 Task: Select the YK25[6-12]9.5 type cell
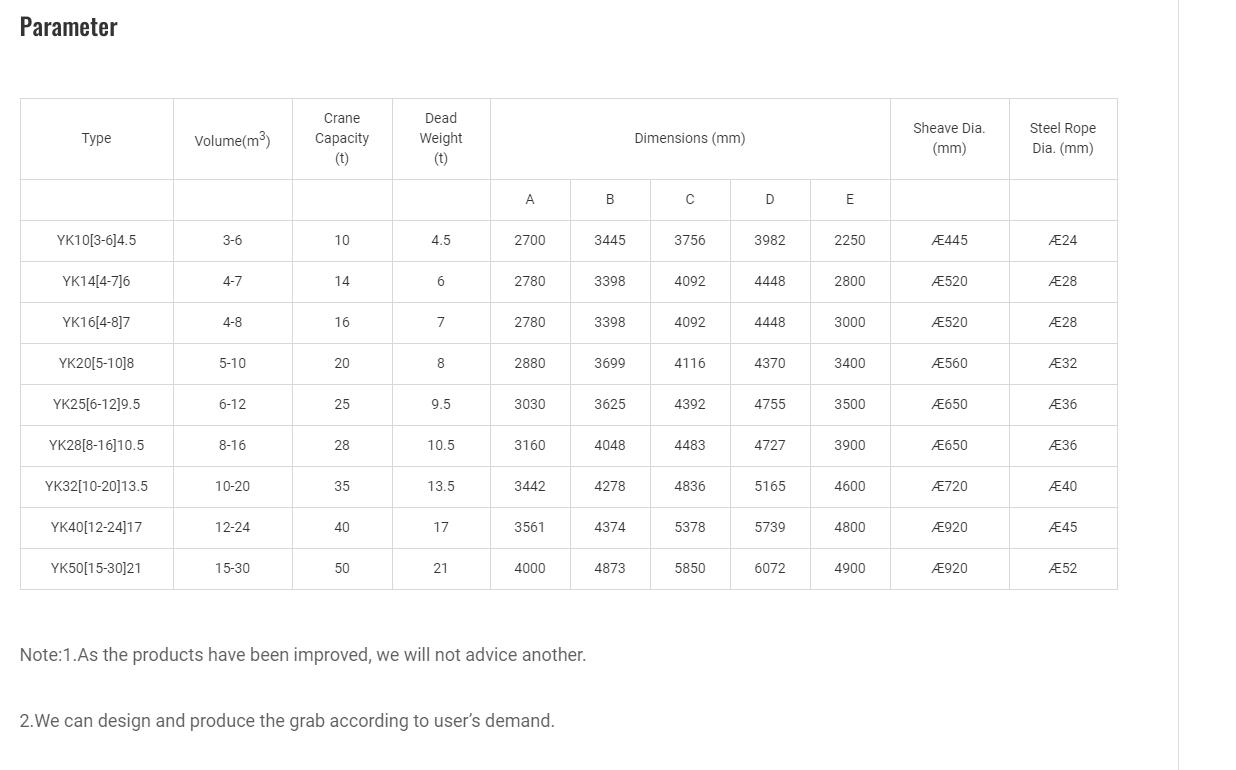[96, 404]
